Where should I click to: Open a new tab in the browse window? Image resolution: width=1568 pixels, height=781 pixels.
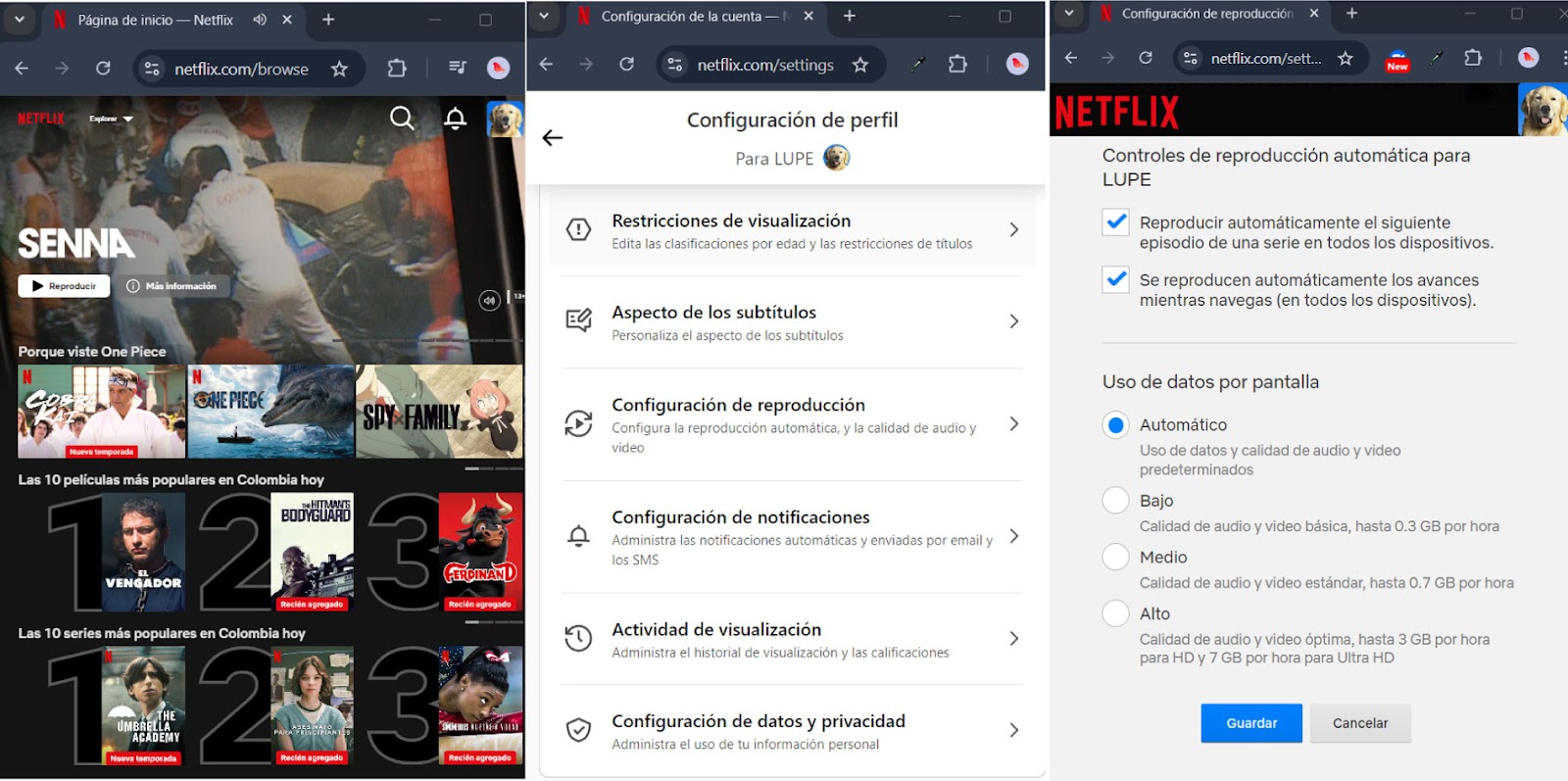tap(328, 20)
